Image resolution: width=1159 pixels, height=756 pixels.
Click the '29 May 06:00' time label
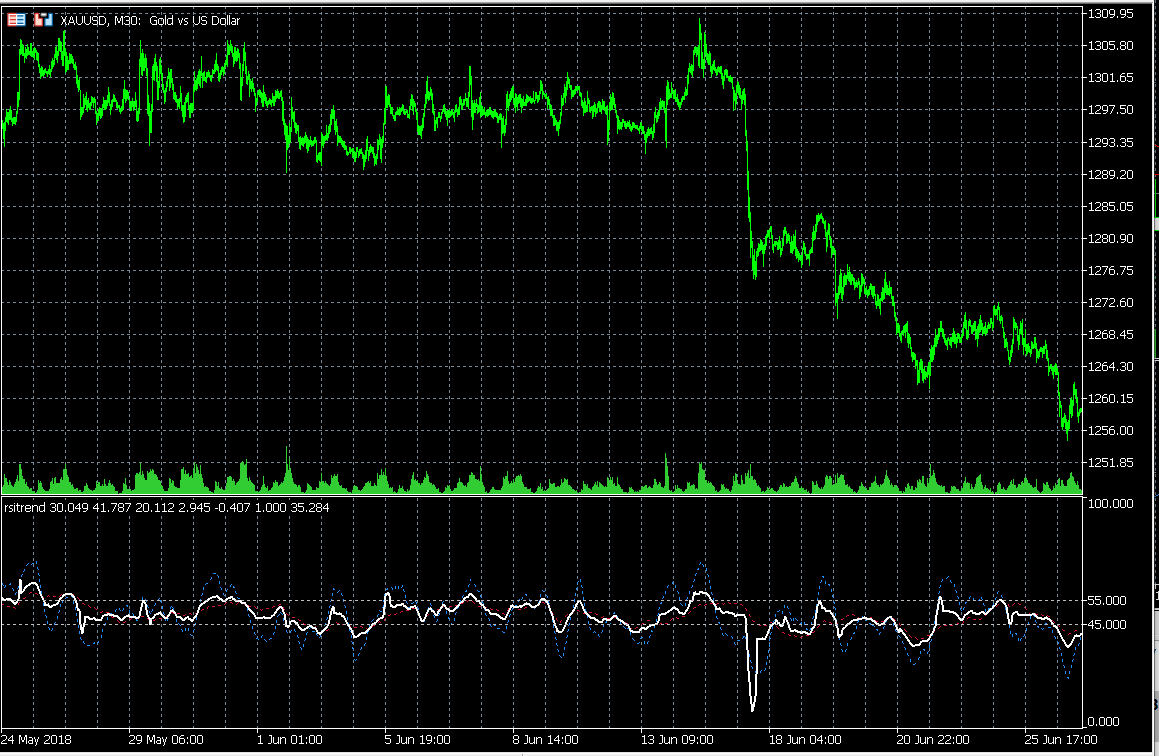point(166,739)
